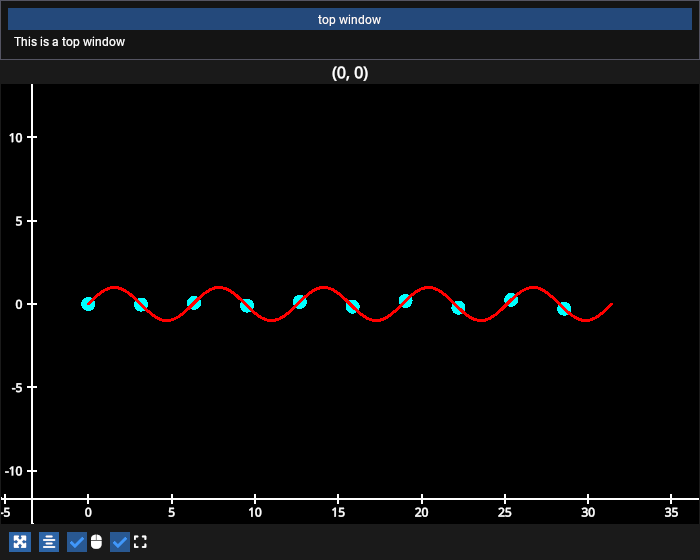Click the x-axis label 35
The width and height of the screenshot is (700, 560).
(671, 512)
